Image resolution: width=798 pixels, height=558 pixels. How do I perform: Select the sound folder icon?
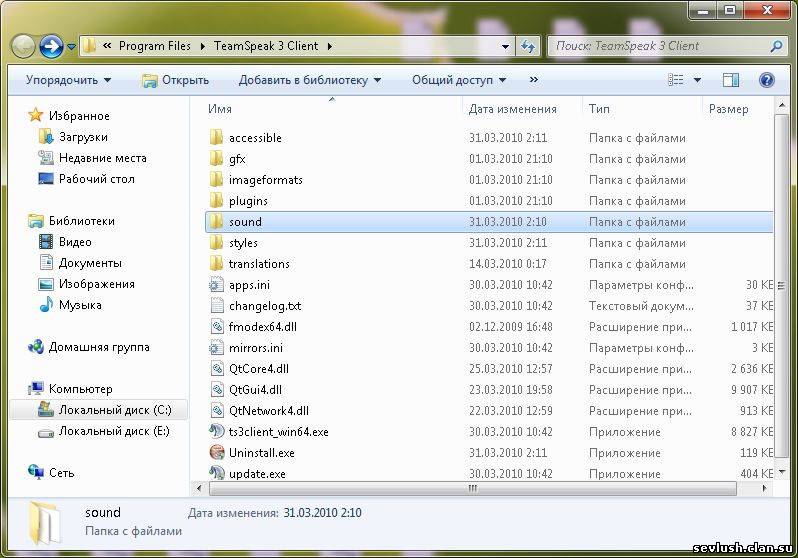tap(216, 221)
